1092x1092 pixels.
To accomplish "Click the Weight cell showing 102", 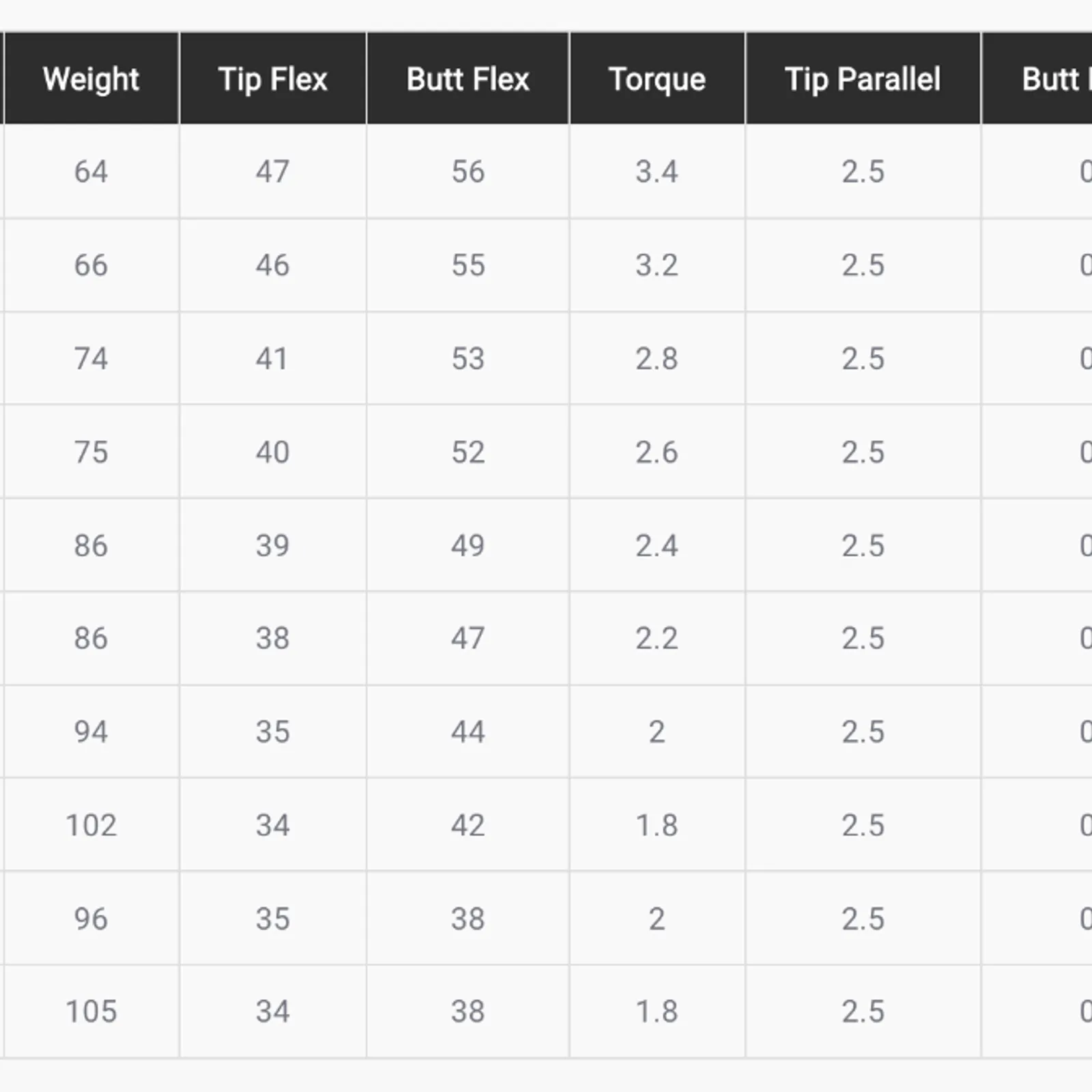I will tap(91, 825).
